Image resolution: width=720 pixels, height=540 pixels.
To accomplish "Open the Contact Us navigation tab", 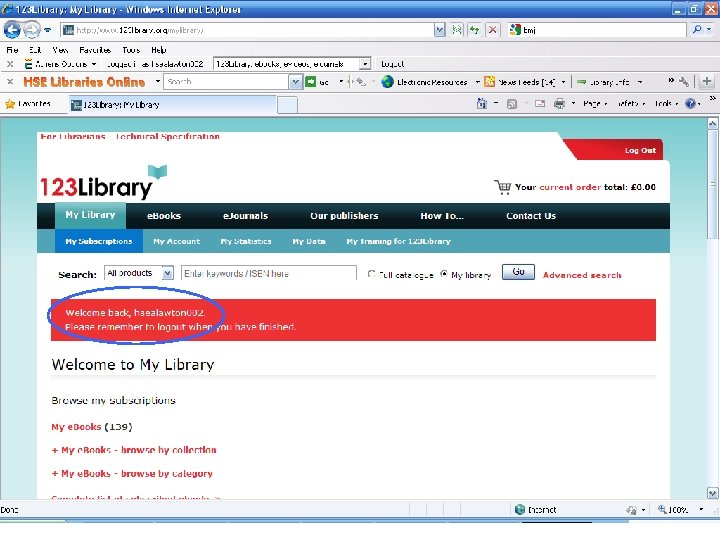I will click(531, 216).
